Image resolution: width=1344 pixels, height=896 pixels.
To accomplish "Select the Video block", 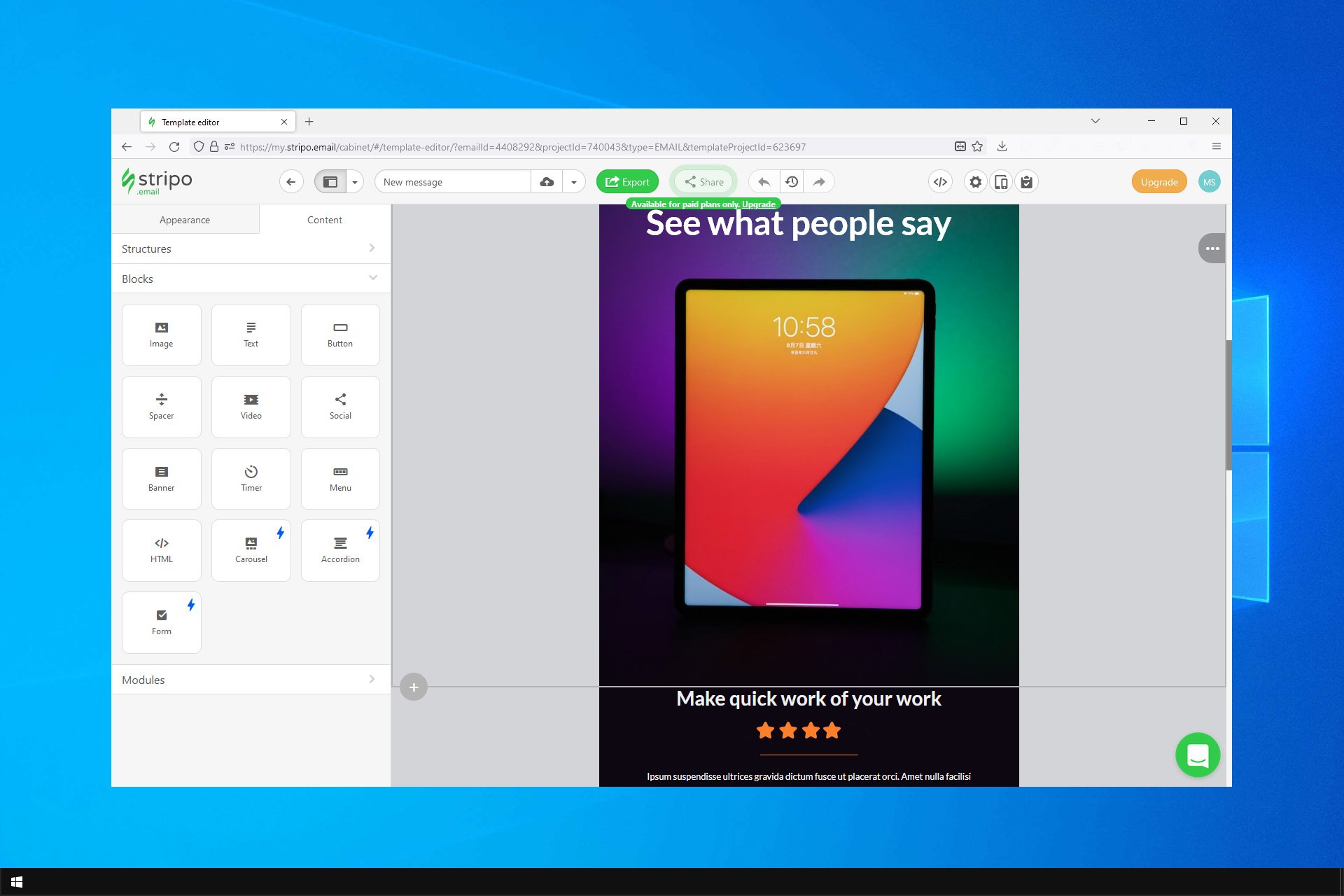I will pos(251,407).
